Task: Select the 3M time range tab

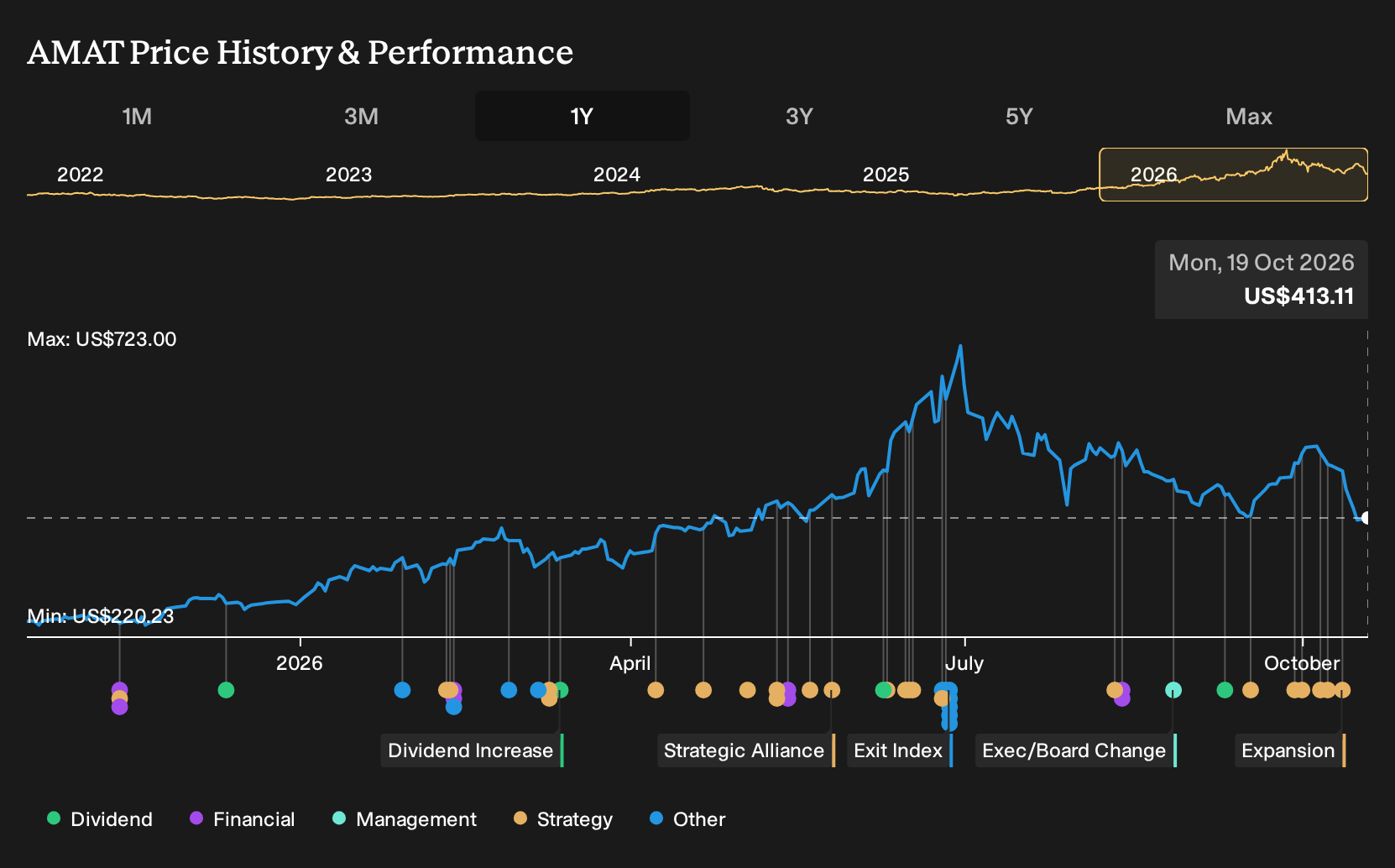Action: pyautogui.click(x=361, y=116)
